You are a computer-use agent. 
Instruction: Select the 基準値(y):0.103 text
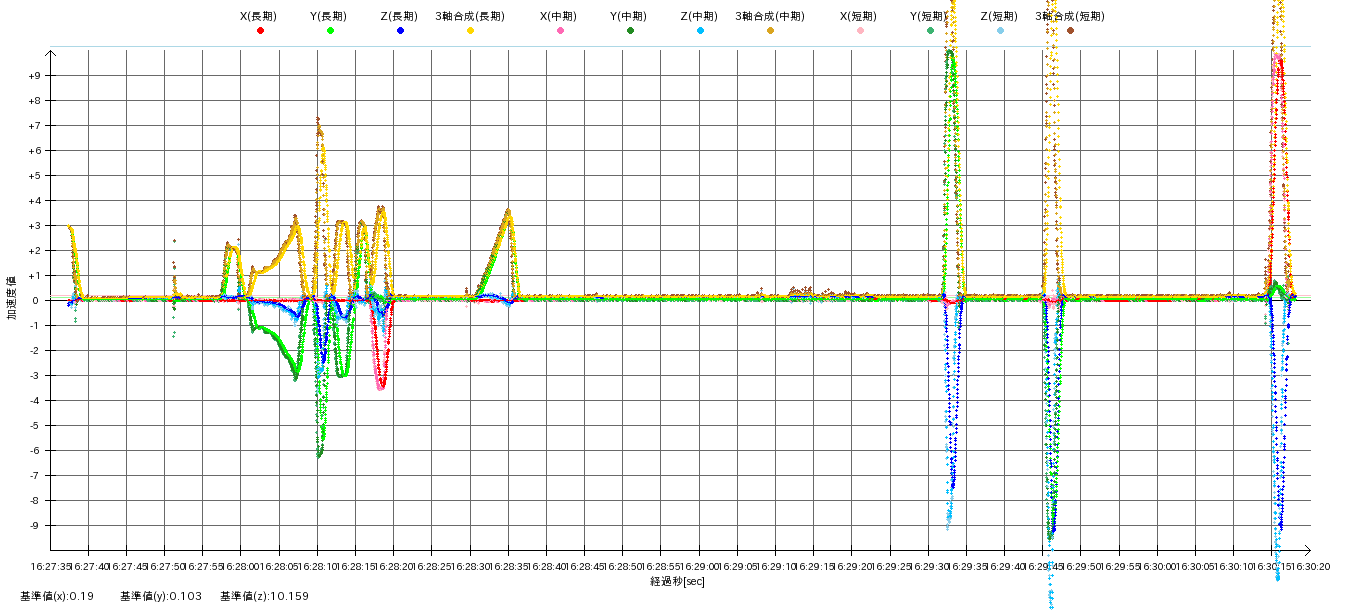pos(160,596)
